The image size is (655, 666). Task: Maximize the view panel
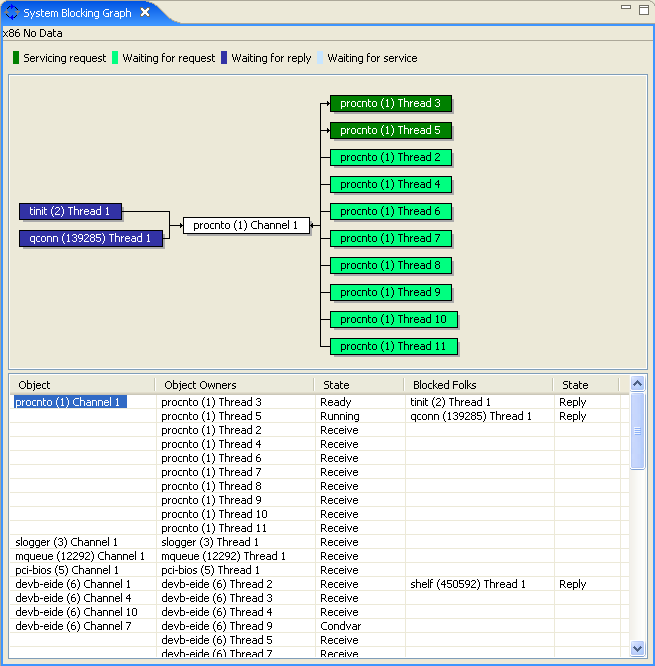642,8
